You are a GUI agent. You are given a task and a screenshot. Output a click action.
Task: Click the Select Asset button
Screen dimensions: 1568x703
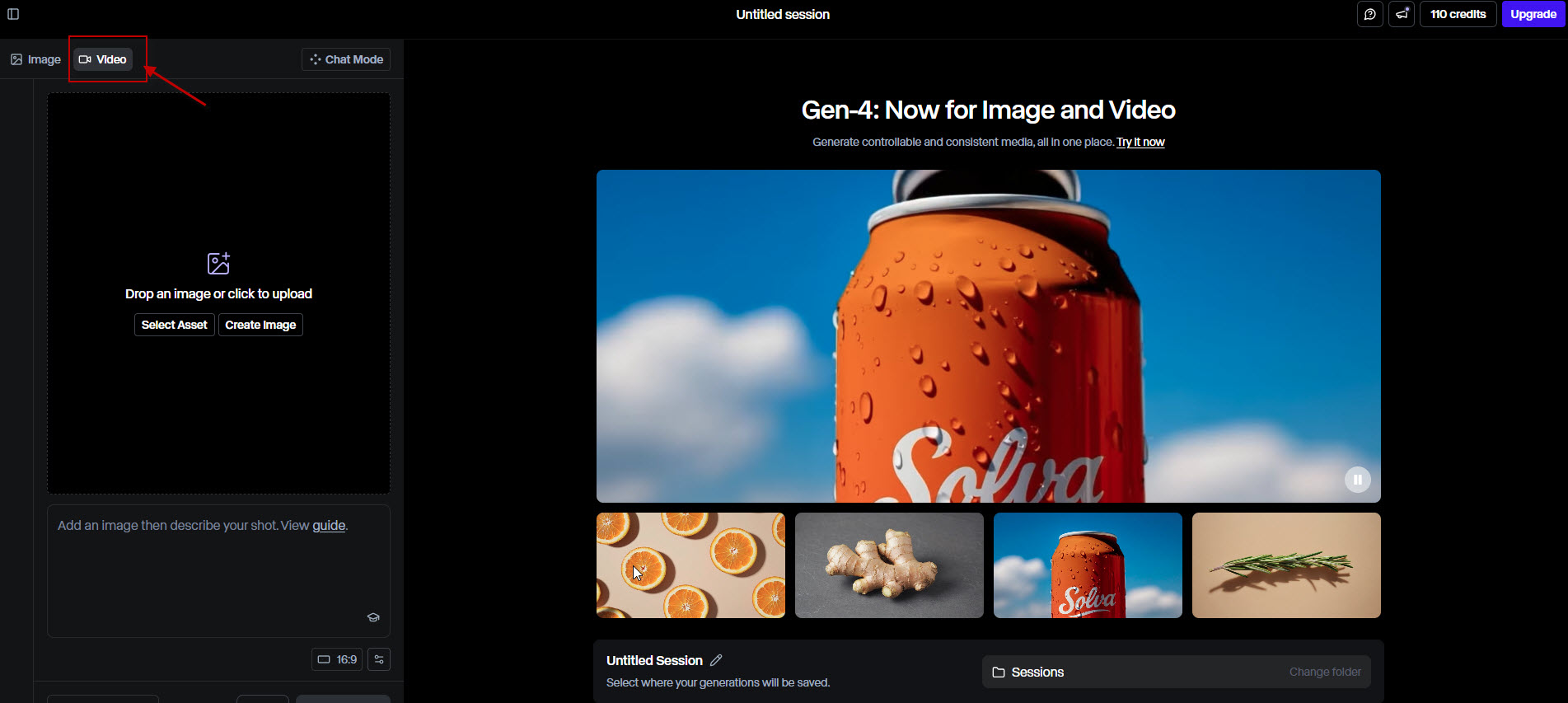coord(174,325)
